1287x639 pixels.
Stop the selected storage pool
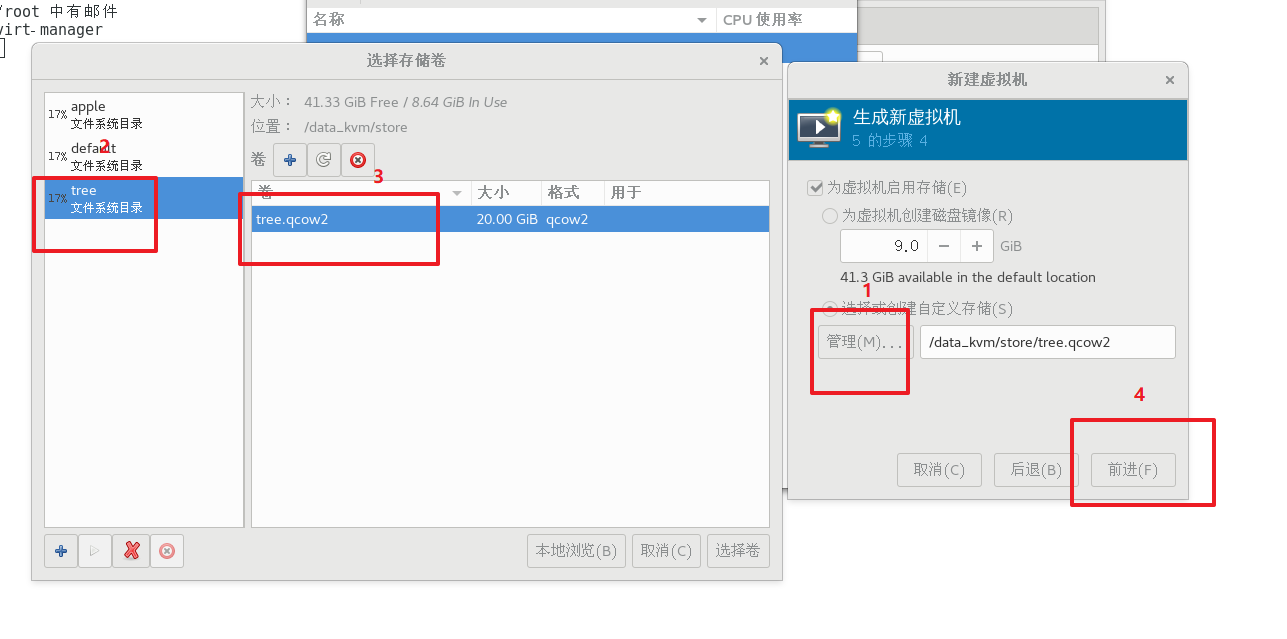point(167,550)
